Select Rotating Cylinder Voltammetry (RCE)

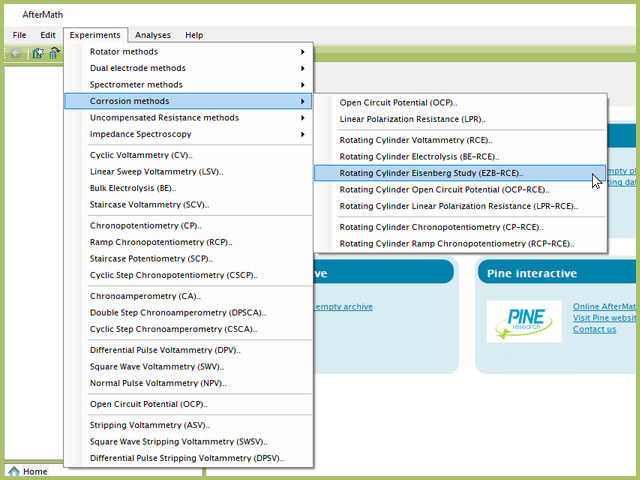click(460, 140)
